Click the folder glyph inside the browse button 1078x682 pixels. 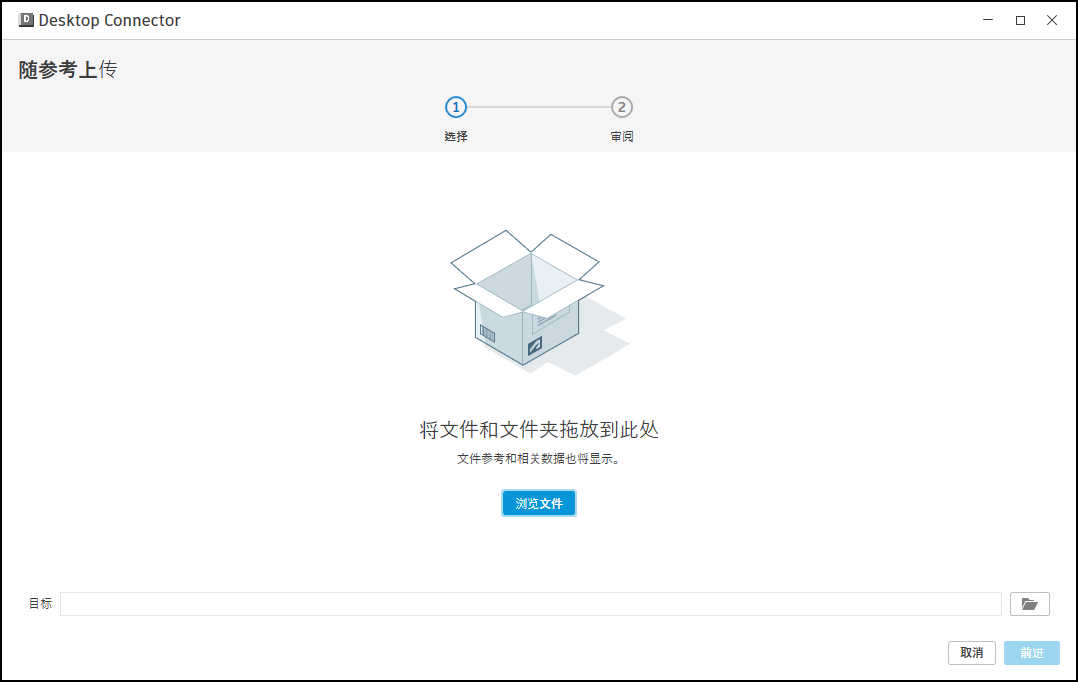(1029, 603)
